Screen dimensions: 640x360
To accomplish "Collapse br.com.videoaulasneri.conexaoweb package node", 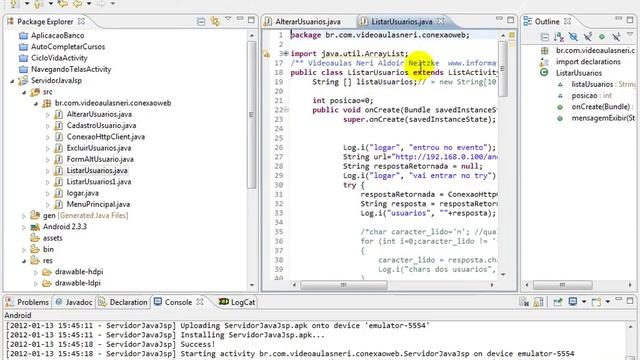I will point(36,104).
